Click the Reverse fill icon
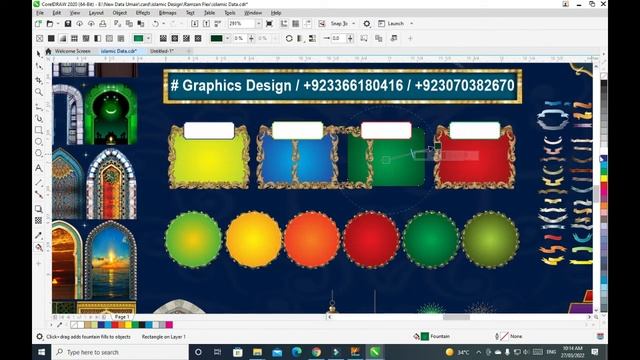 [x=289, y=38]
